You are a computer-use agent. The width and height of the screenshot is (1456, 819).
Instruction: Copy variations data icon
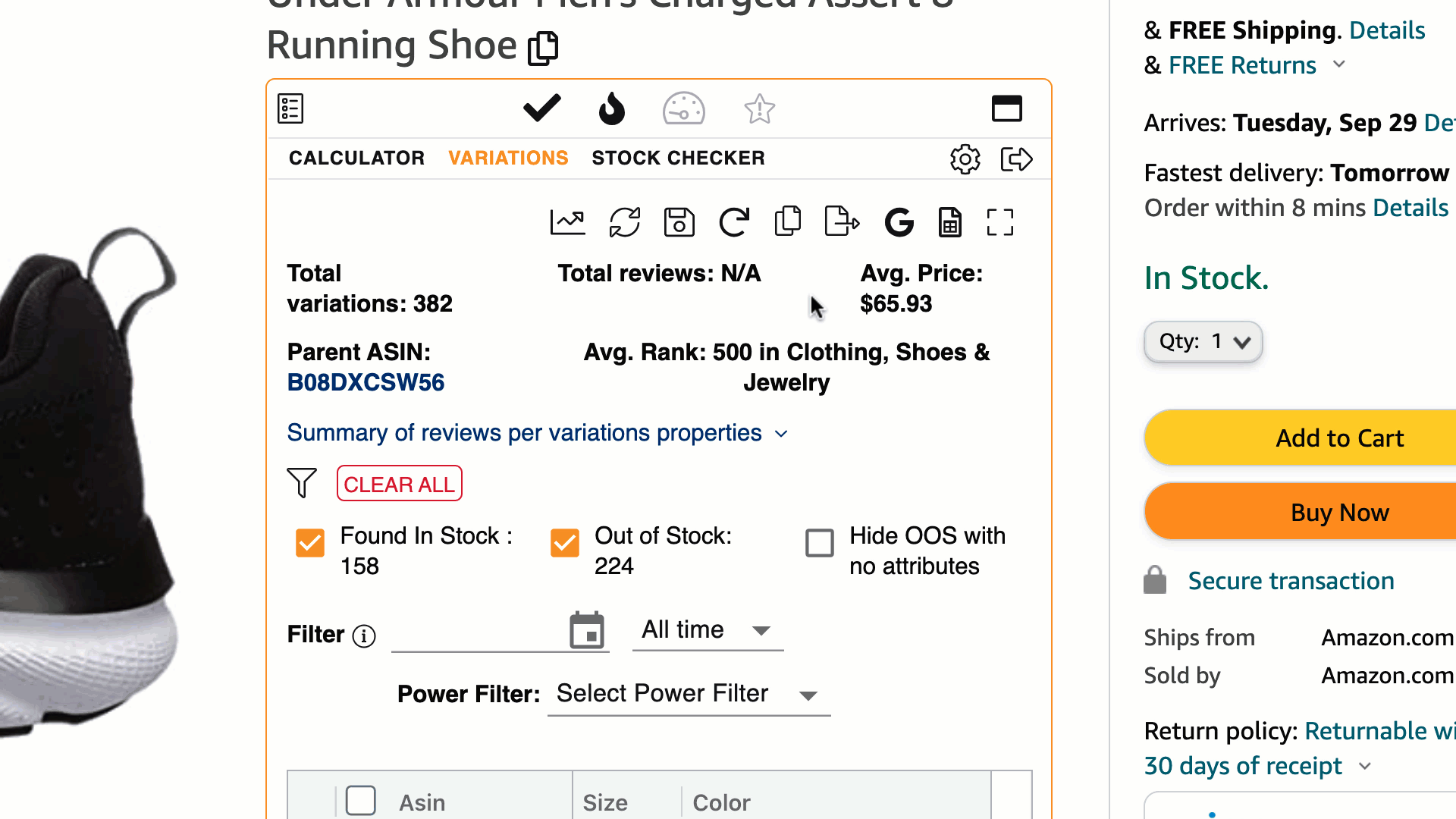(x=788, y=221)
